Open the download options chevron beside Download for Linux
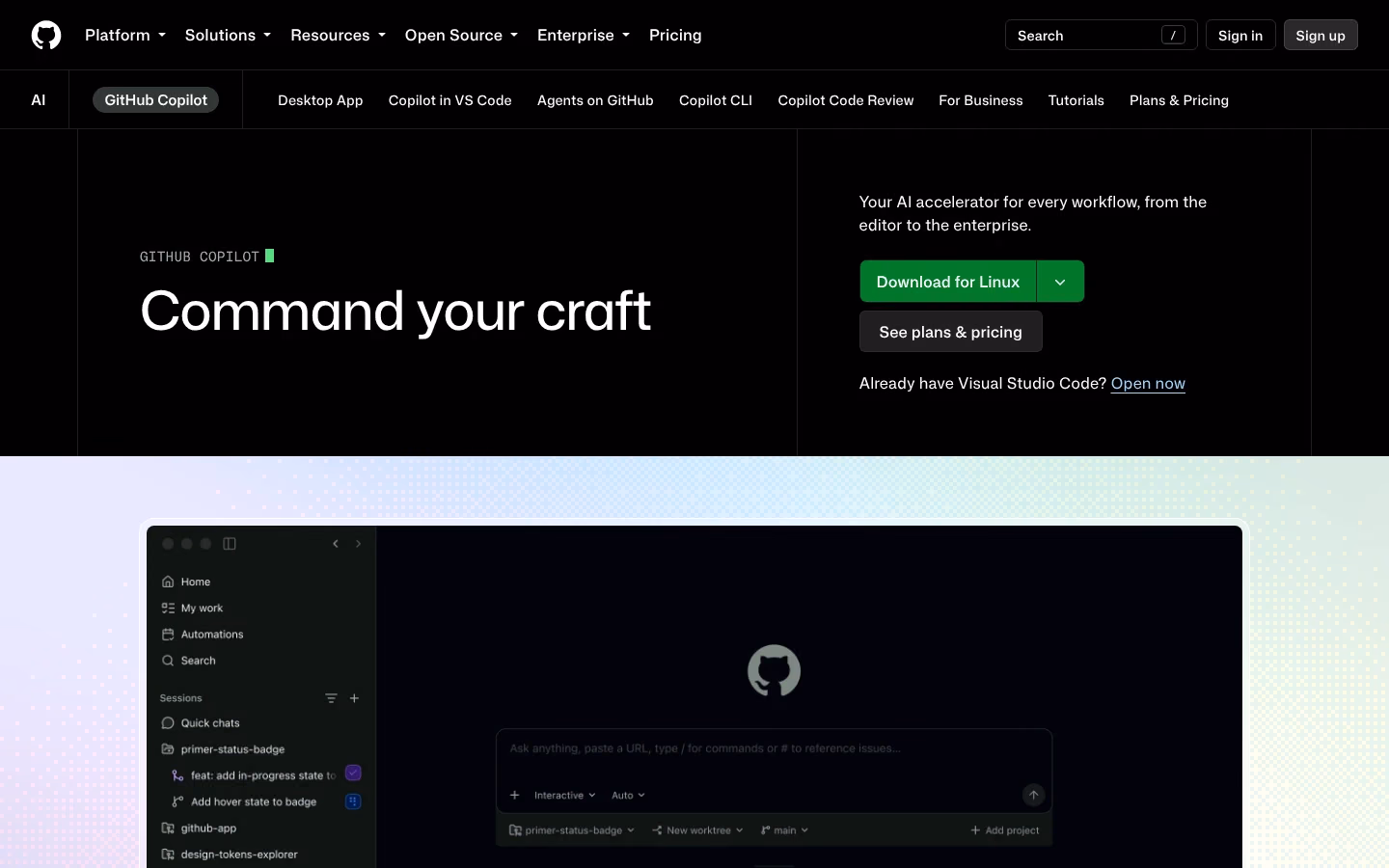The height and width of the screenshot is (868, 1389). coord(1060,282)
